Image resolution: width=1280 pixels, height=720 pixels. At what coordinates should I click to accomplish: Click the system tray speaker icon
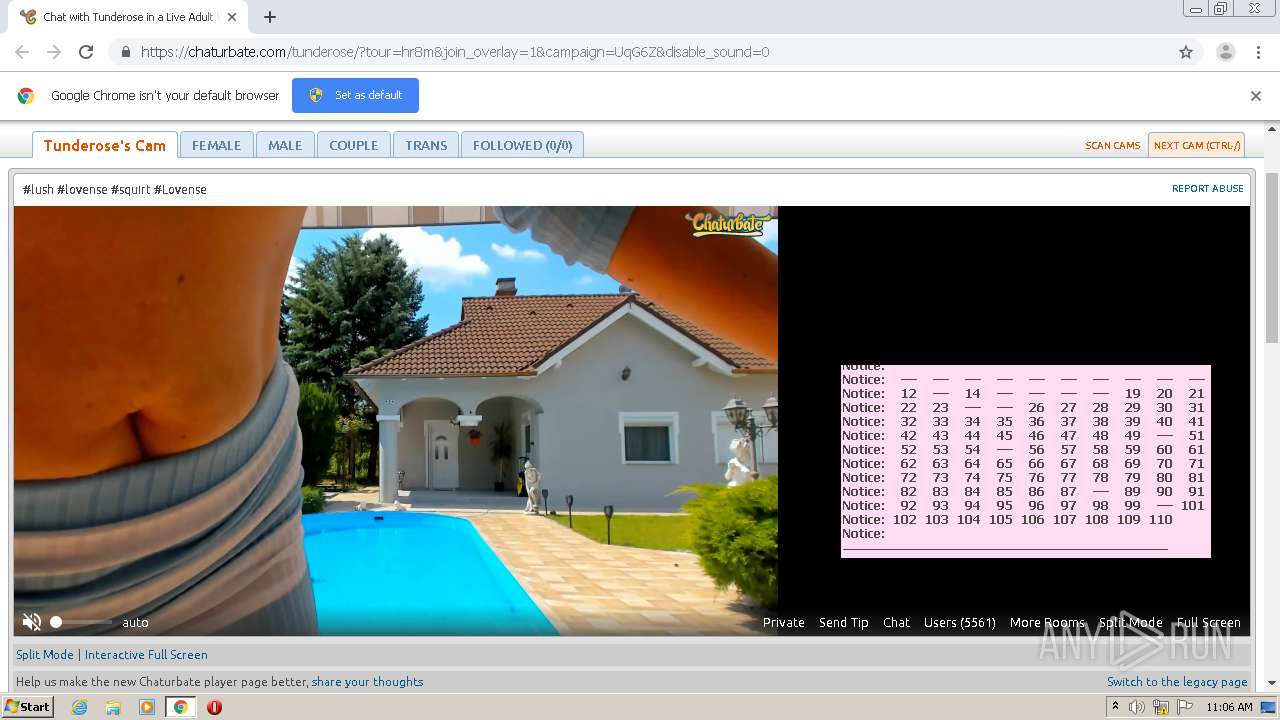click(1137, 707)
